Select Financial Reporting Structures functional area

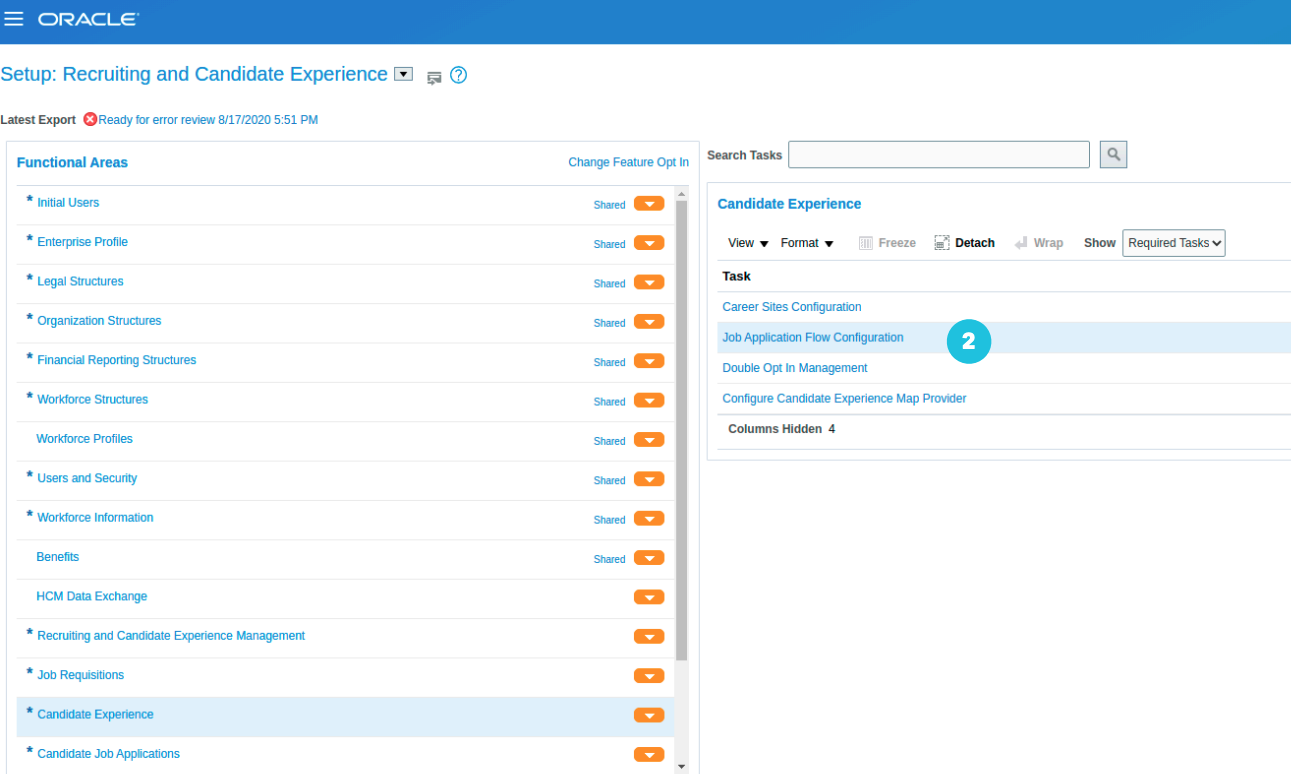point(117,360)
